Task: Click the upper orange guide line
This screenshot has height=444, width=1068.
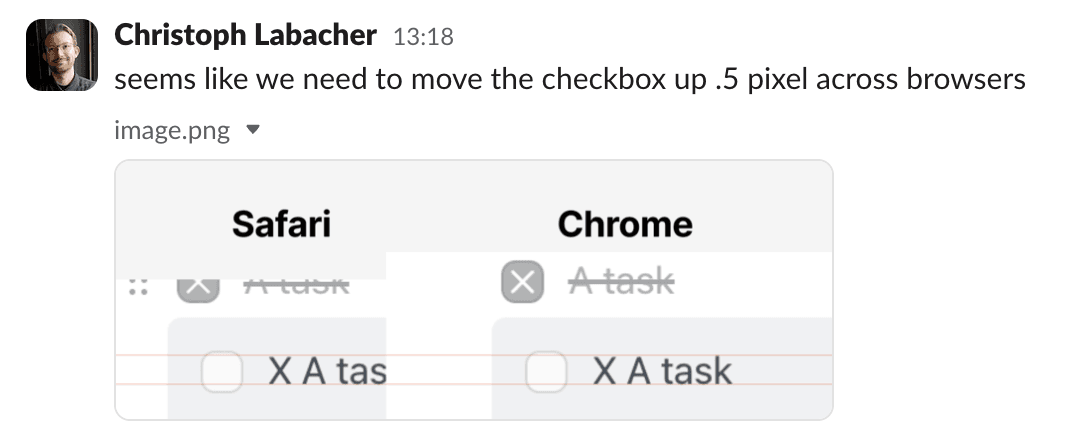Action: [473, 355]
